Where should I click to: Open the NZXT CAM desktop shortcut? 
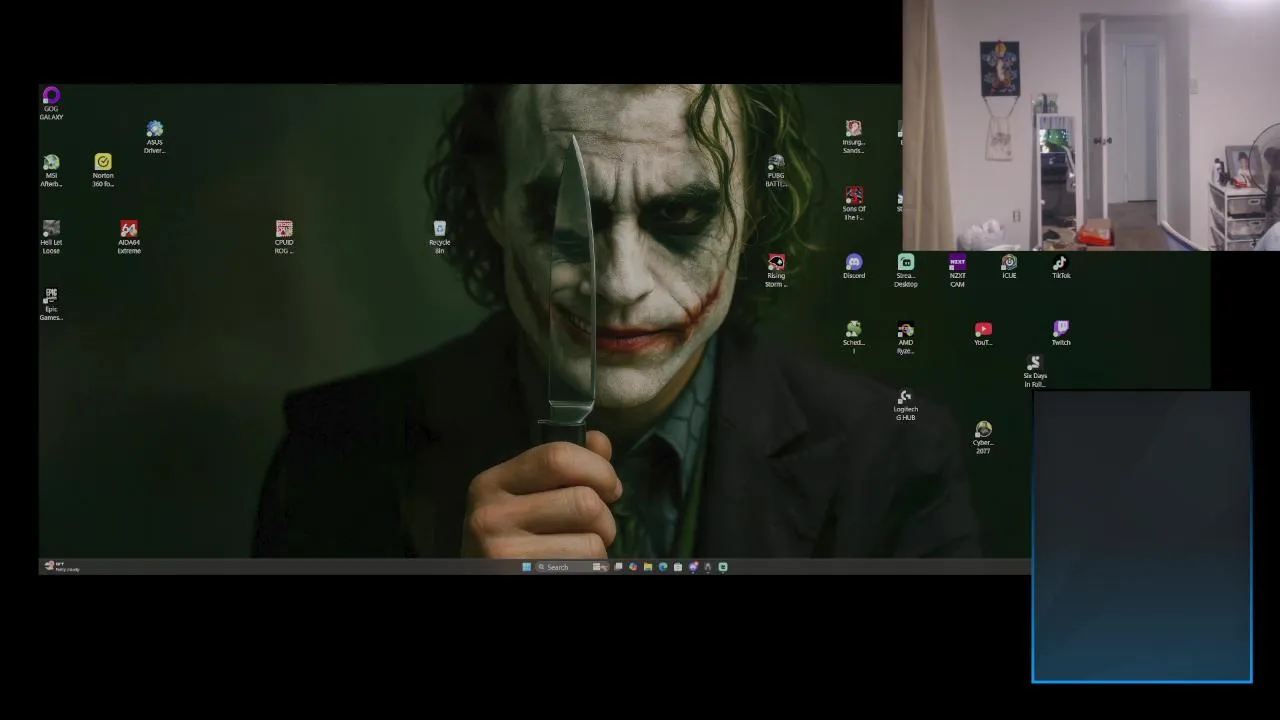[957, 270]
